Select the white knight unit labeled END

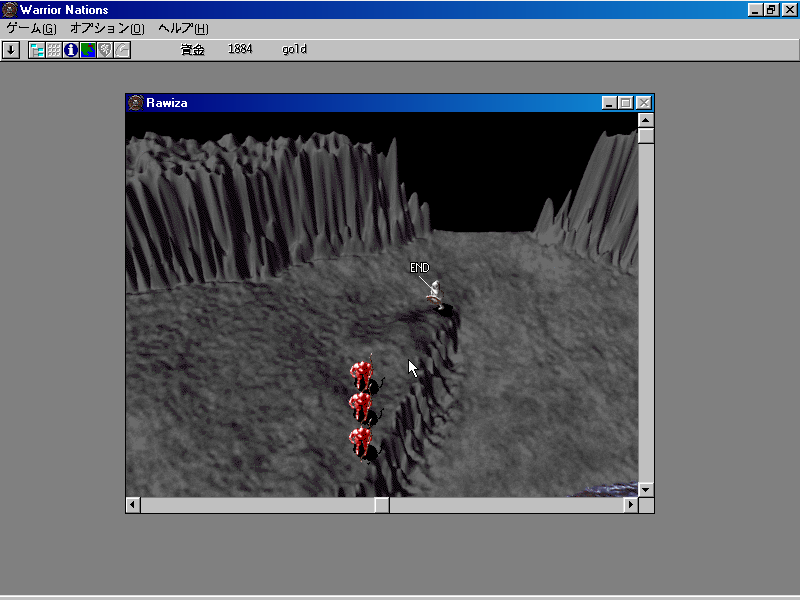click(x=436, y=294)
